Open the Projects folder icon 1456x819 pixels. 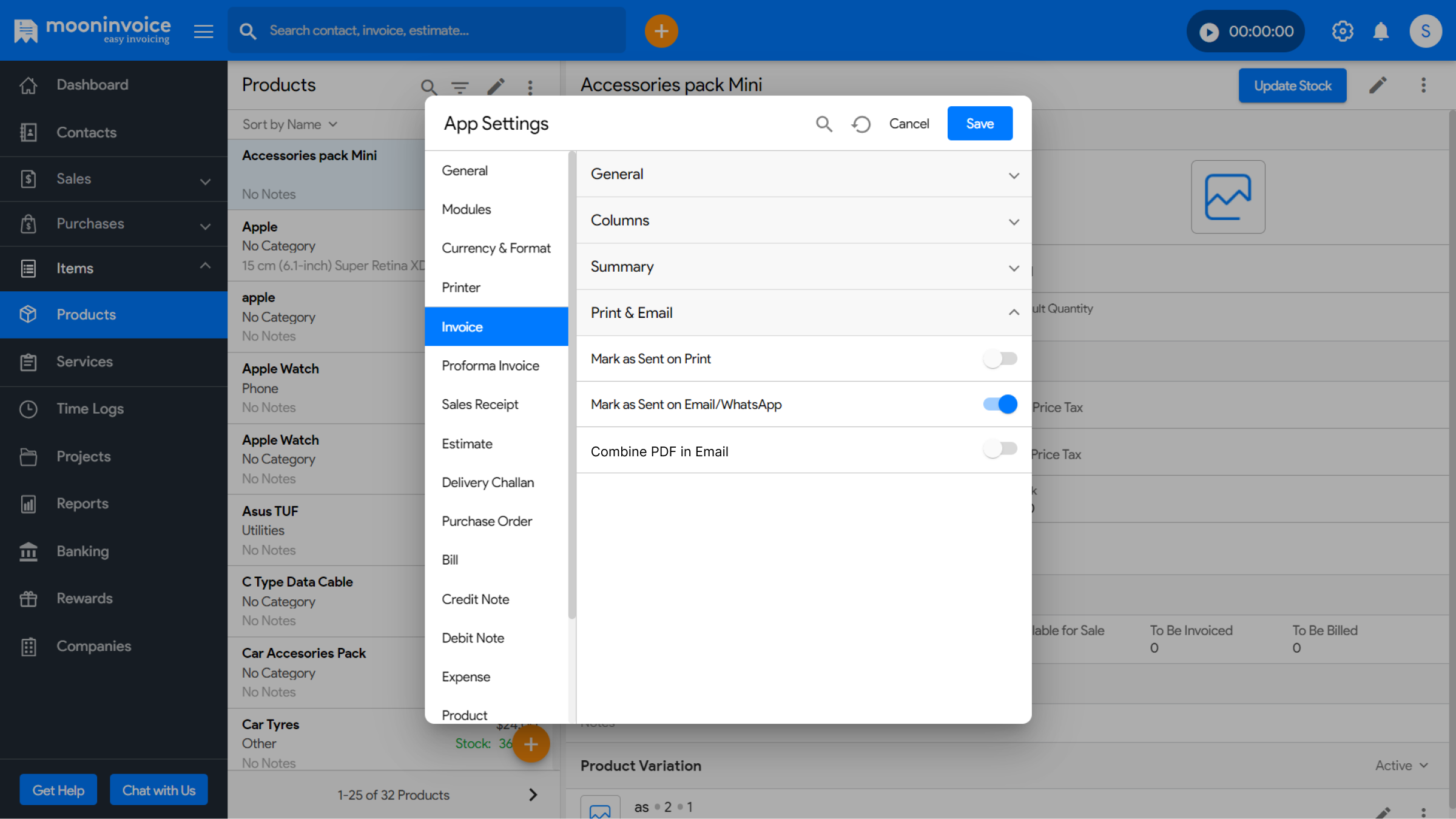pos(28,456)
